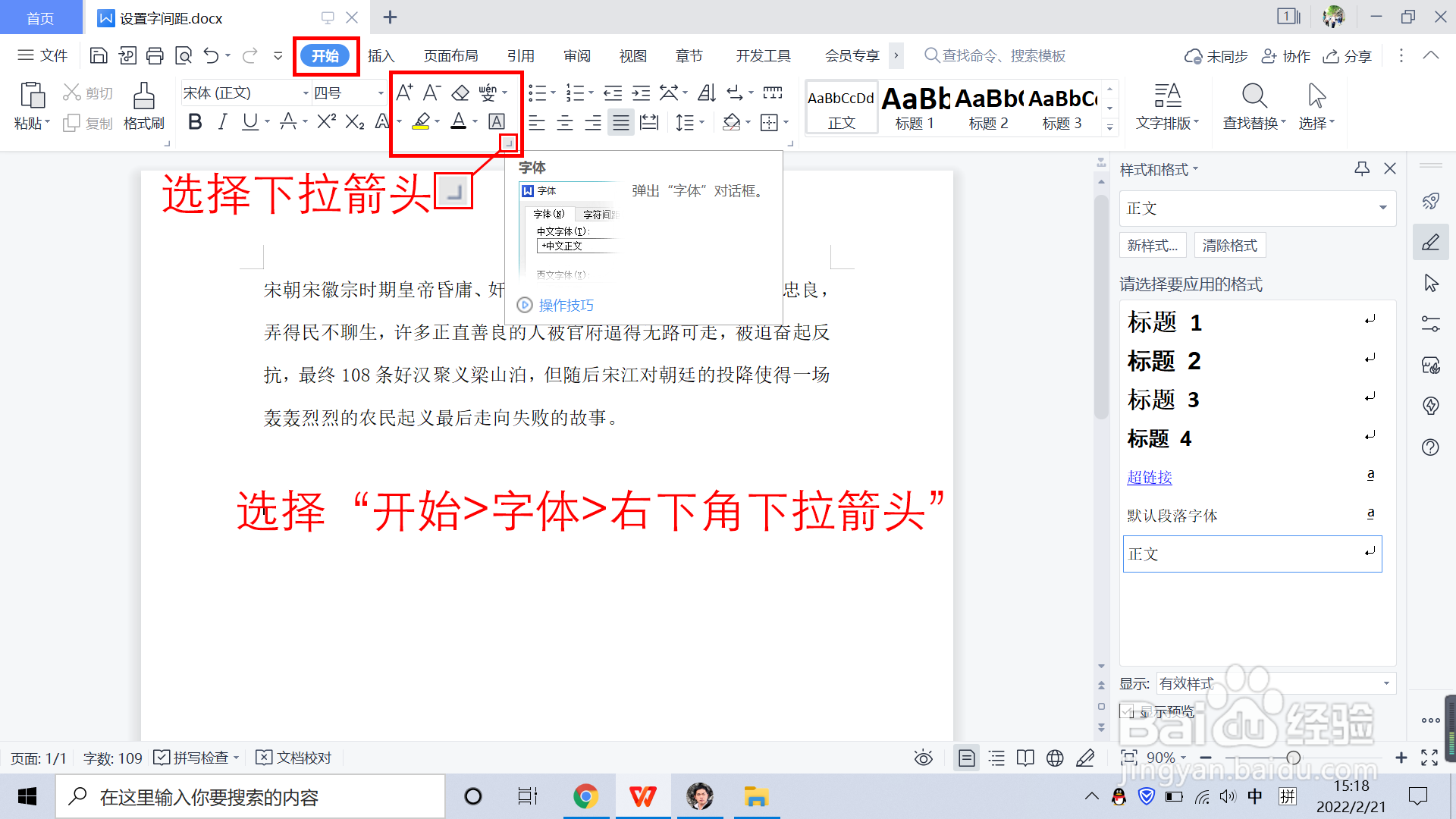
Task: Open the font size 四号 dropdown
Action: pyautogui.click(x=381, y=93)
